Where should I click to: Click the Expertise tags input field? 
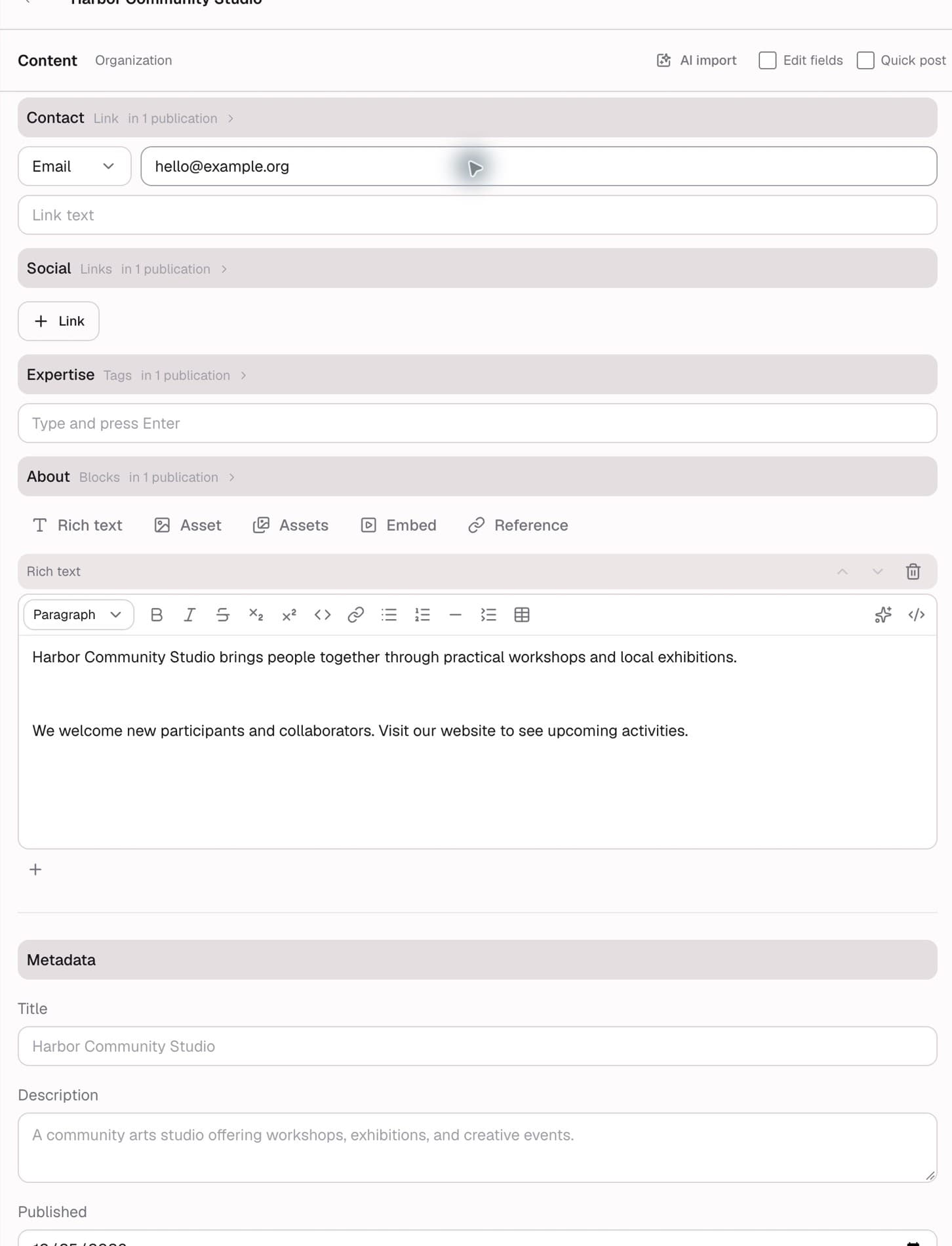click(477, 423)
